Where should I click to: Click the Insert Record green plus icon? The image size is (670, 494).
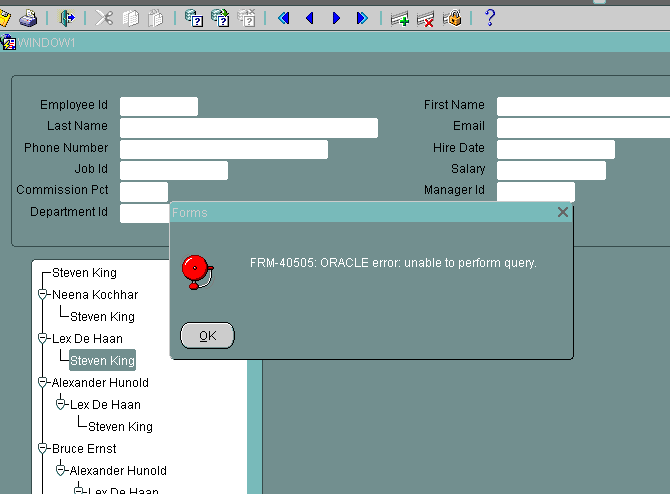point(399,18)
